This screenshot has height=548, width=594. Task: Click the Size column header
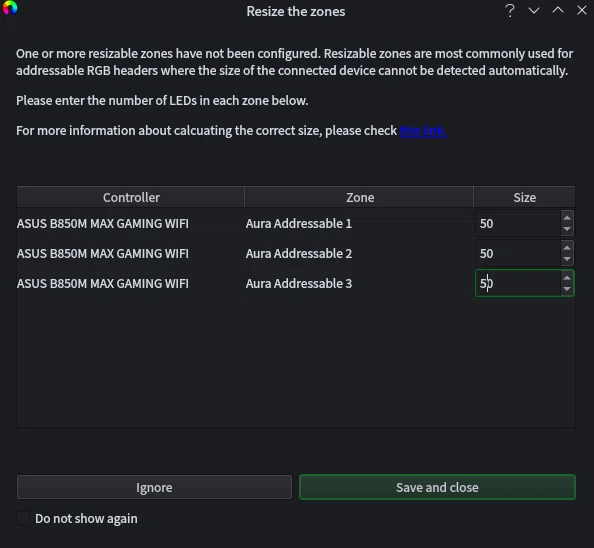pyautogui.click(x=525, y=197)
